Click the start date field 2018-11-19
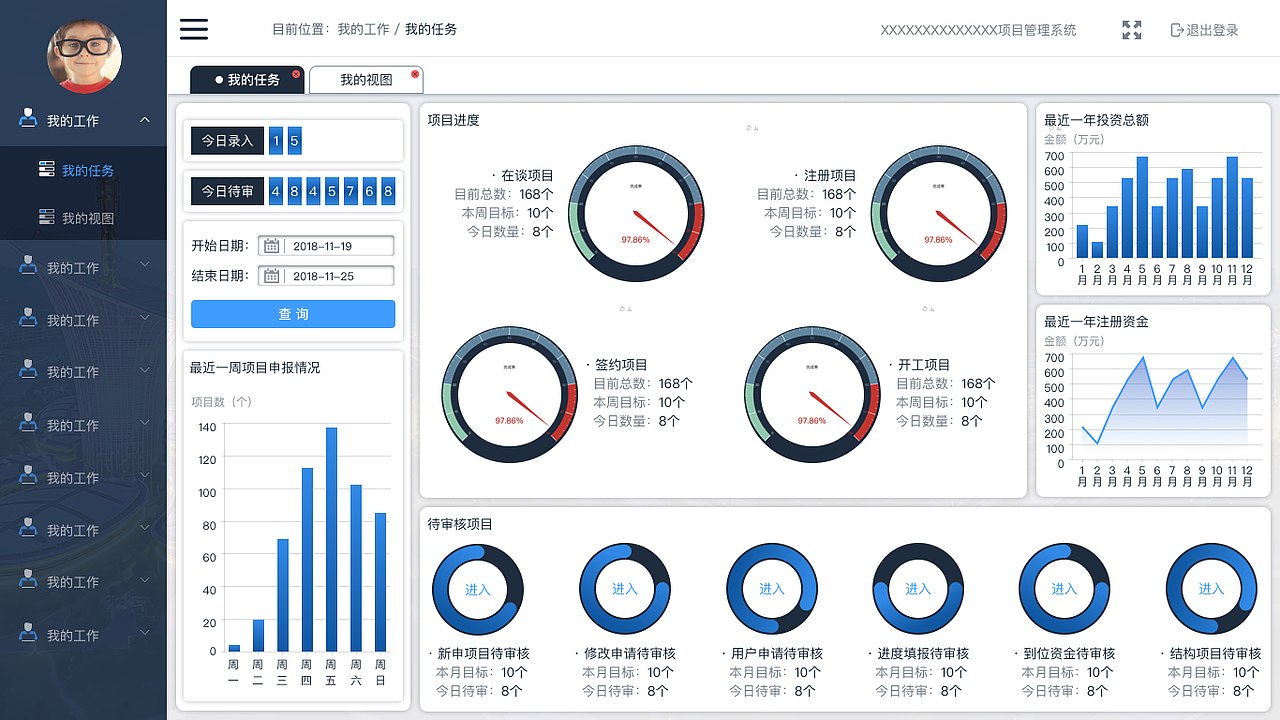The height and width of the screenshot is (720, 1280). tap(326, 246)
